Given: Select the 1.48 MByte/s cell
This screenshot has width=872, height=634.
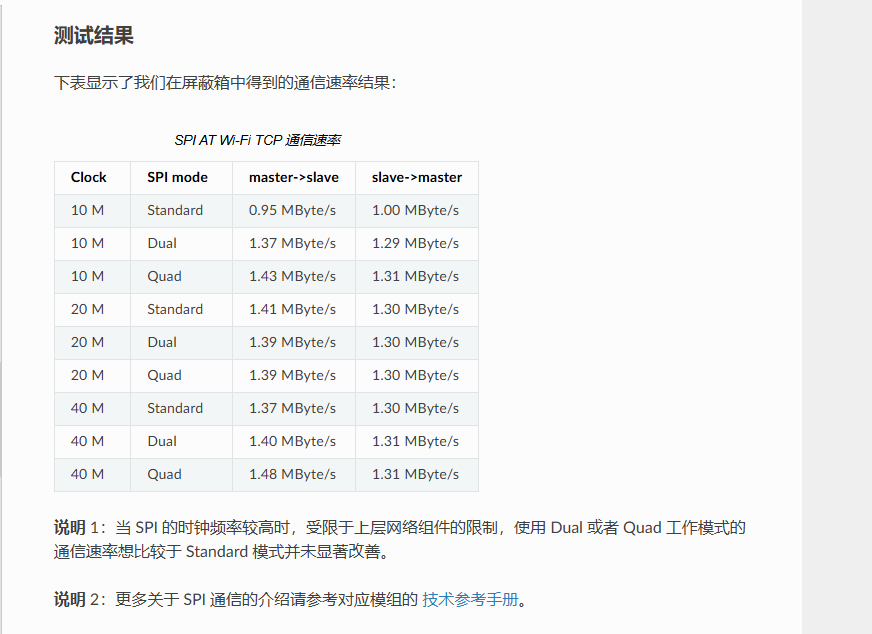Looking at the screenshot, I should coord(292,474).
